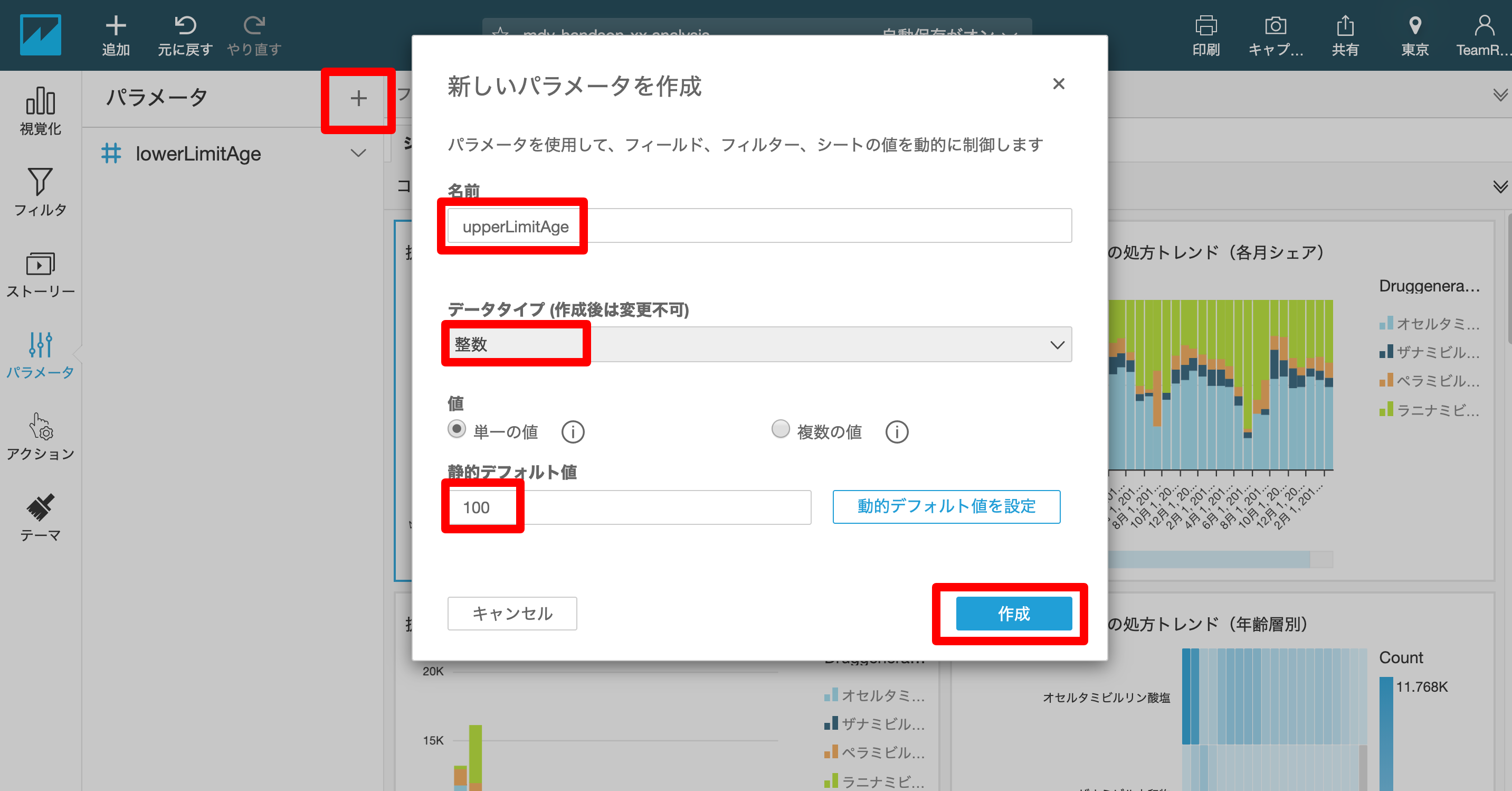The height and width of the screenshot is (791, 1512).
Task: Click the 元に戻す undo icon
Action: click(185, 26)
